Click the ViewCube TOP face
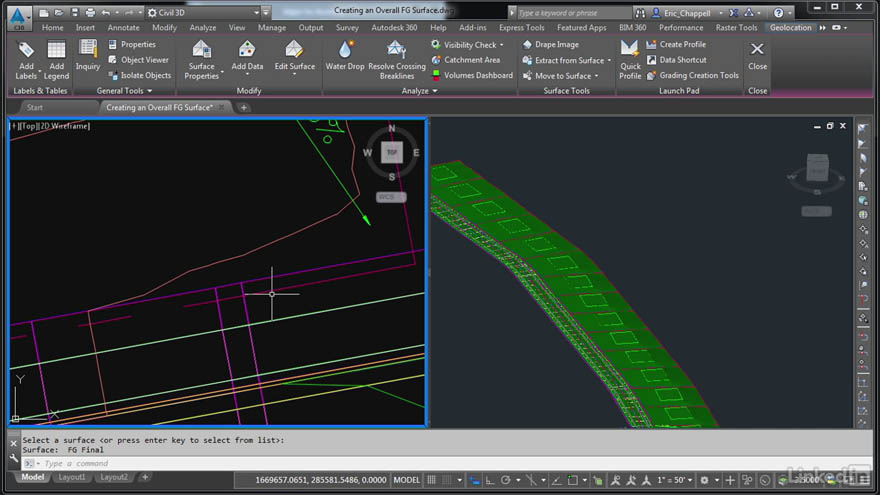This screenshot has width=880, height=495. (x=392, y=152)
